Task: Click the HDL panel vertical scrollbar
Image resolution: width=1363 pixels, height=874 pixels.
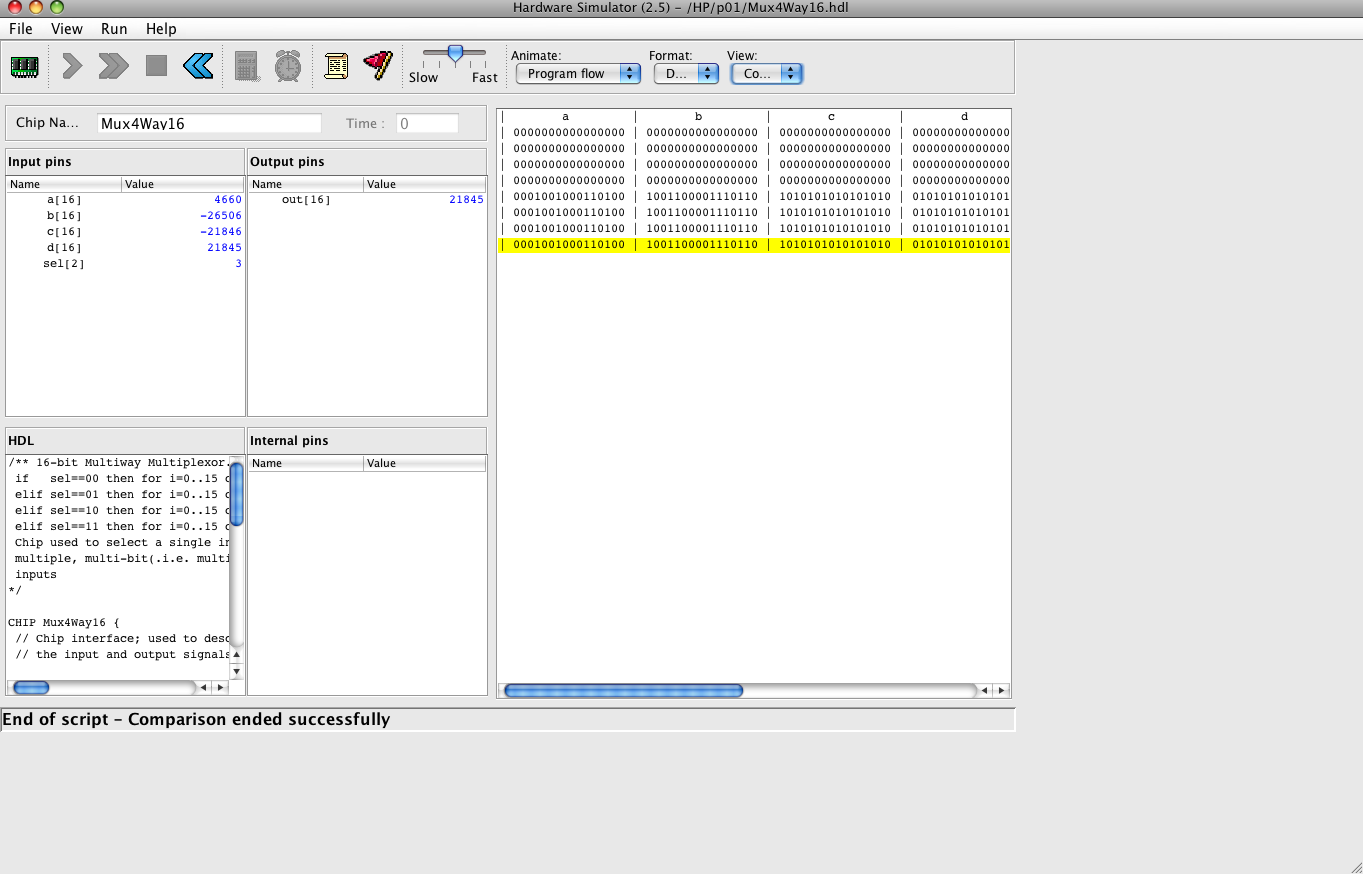Action: pos(237,492)
